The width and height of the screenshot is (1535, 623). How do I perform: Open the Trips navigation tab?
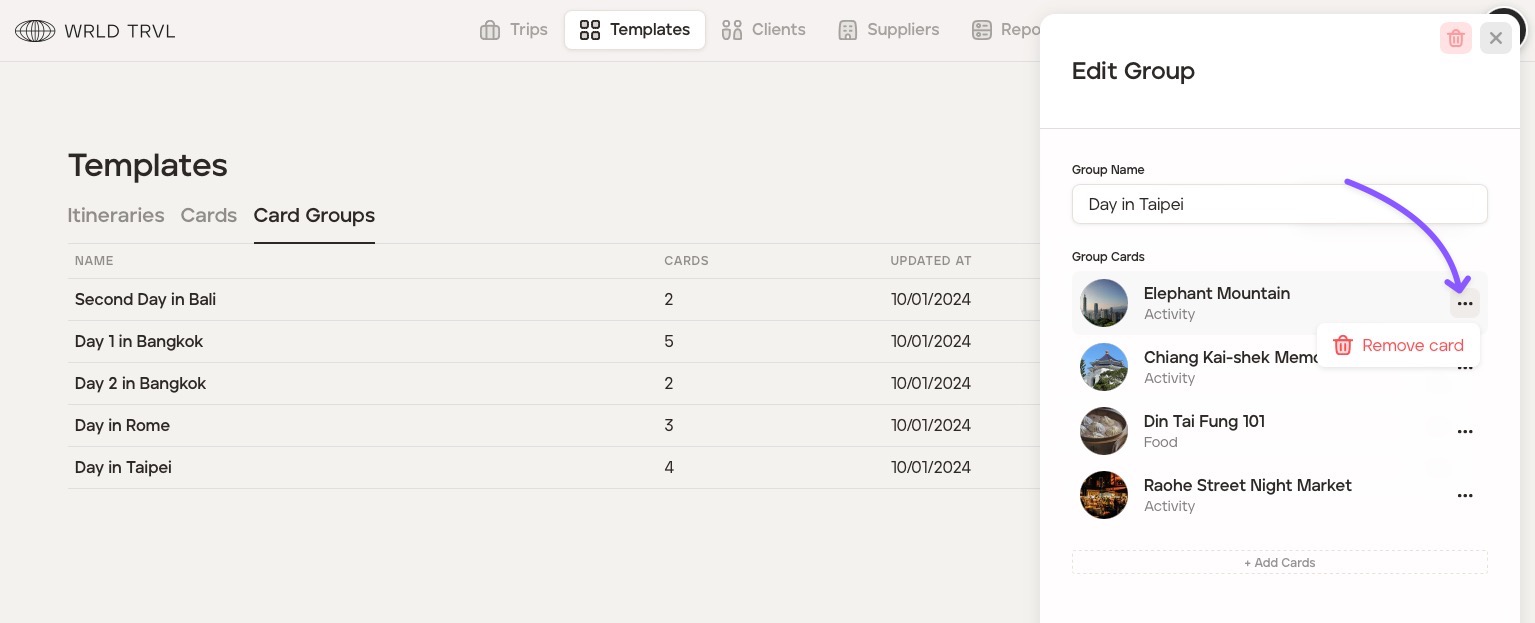(514, 30)
